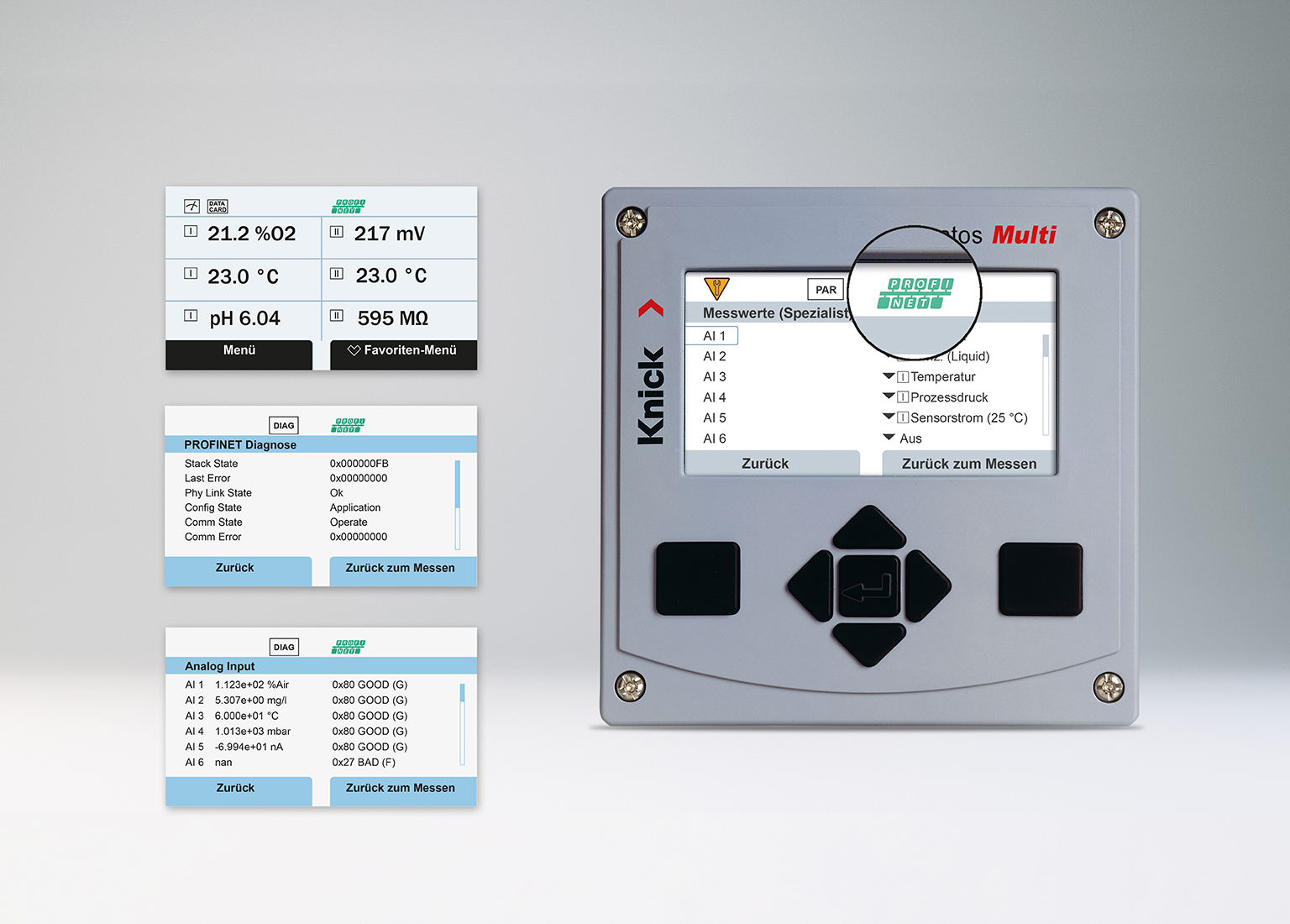Click channel I marker beside 21.2 %O2
The height and width of the screenshot is (924, 1290).
[191, 231]
